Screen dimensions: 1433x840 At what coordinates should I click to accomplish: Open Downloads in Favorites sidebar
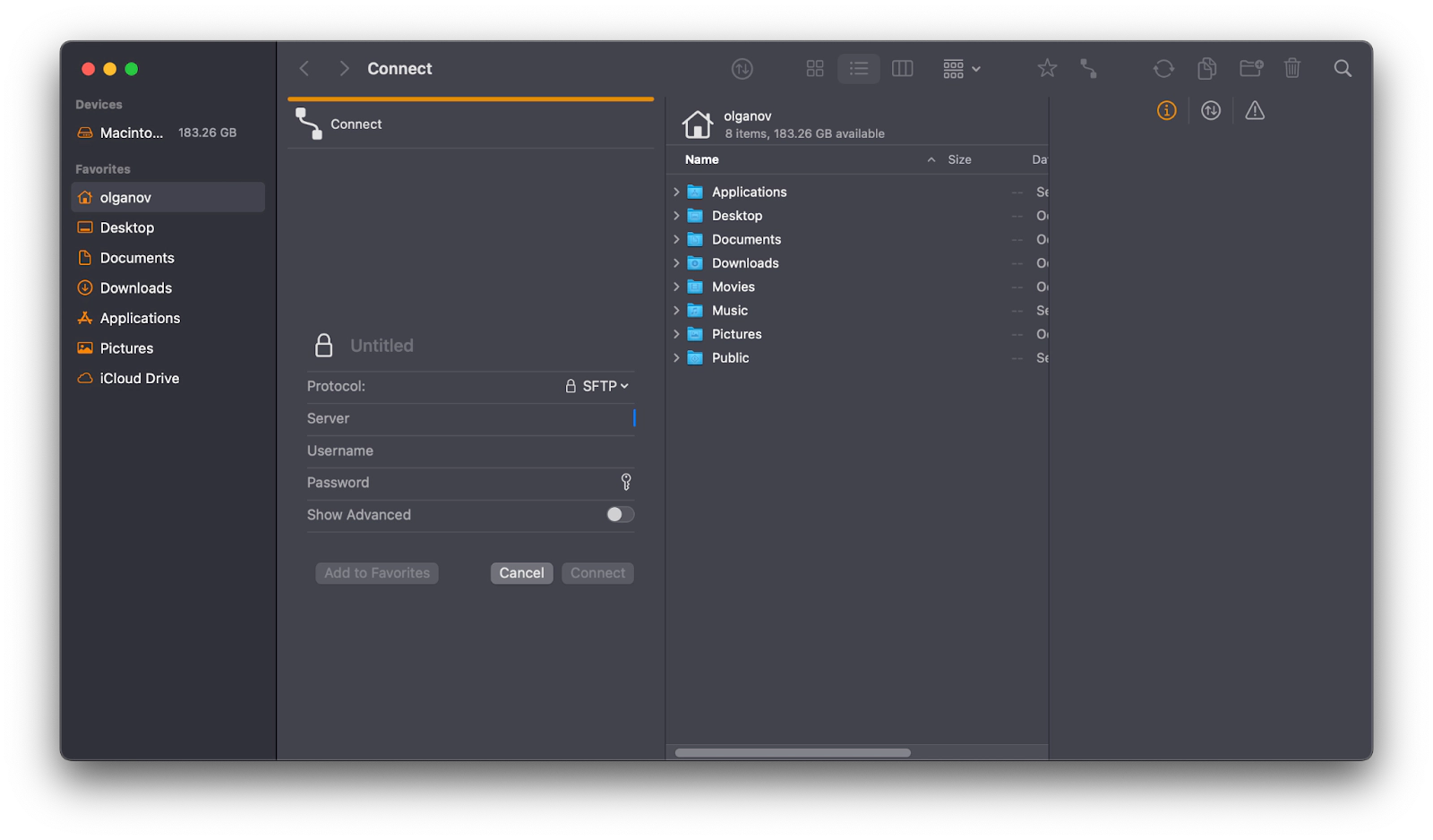coord(167,288)
